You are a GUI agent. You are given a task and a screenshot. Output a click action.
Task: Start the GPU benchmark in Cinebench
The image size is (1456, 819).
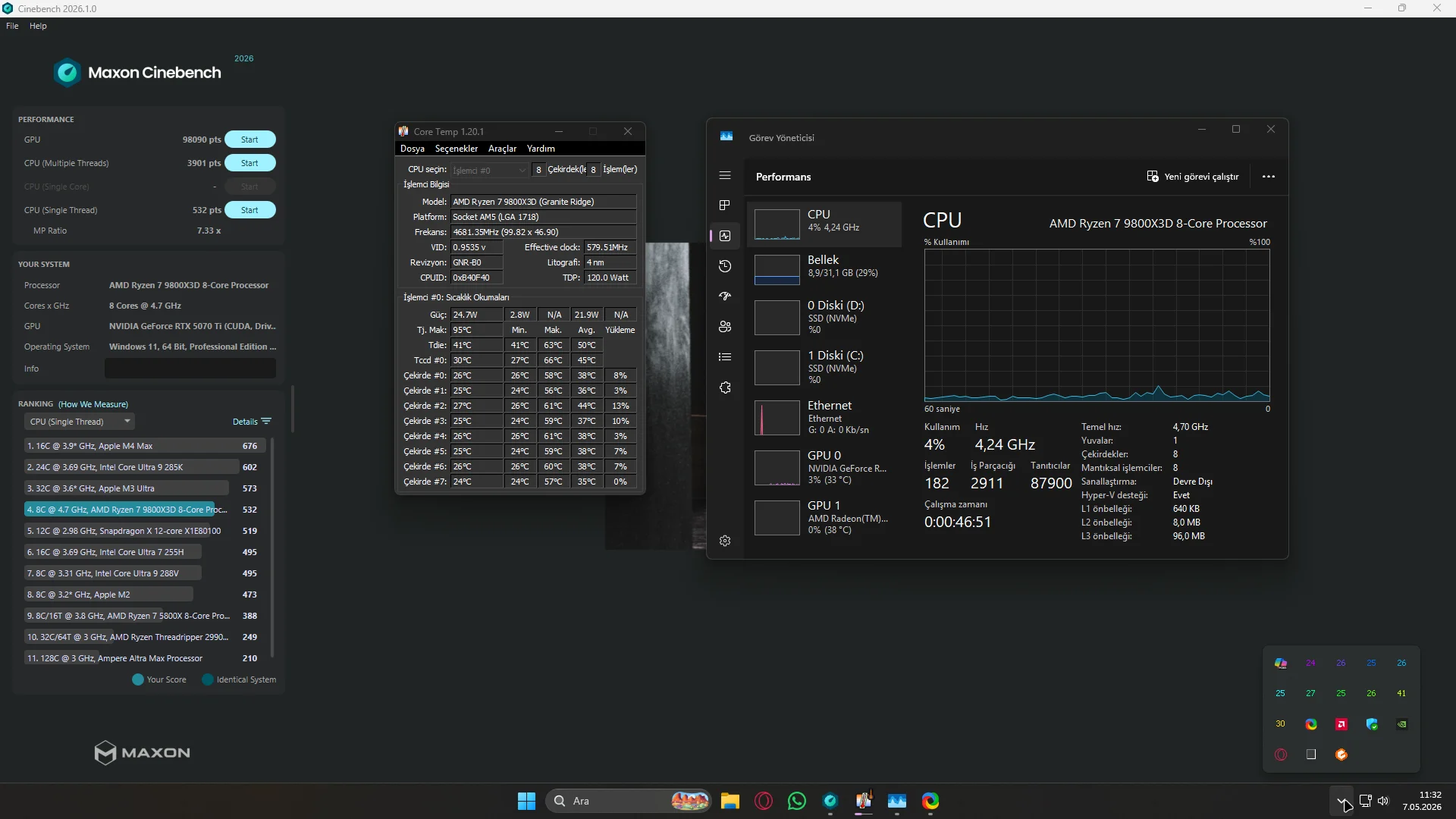pyautogui.click(x=249, y=140)
